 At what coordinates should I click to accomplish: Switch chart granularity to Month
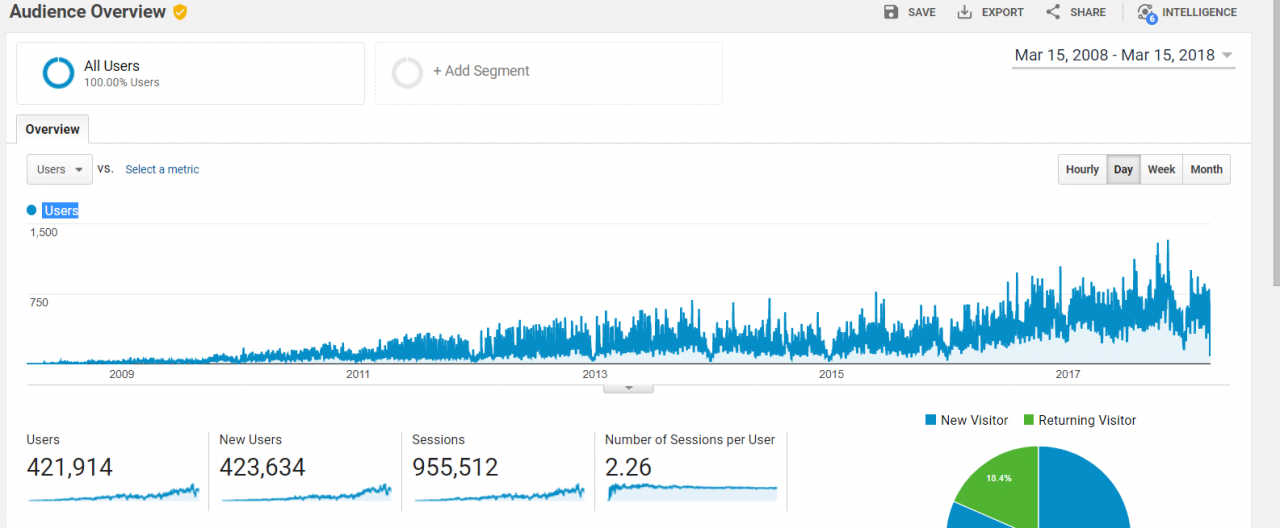pos(1206,170)
